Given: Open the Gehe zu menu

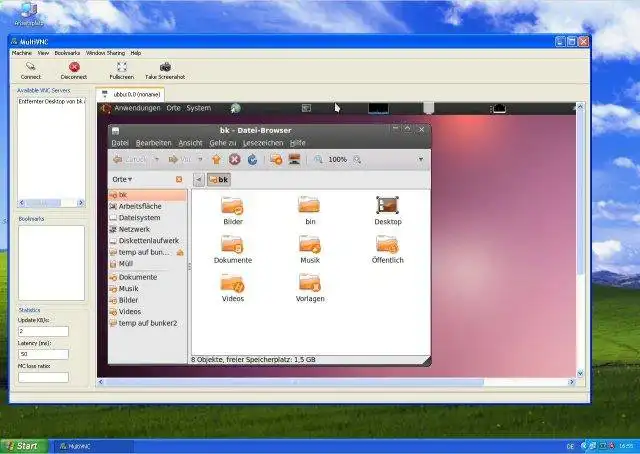Looking at the screenshot, I should point(223,143).
